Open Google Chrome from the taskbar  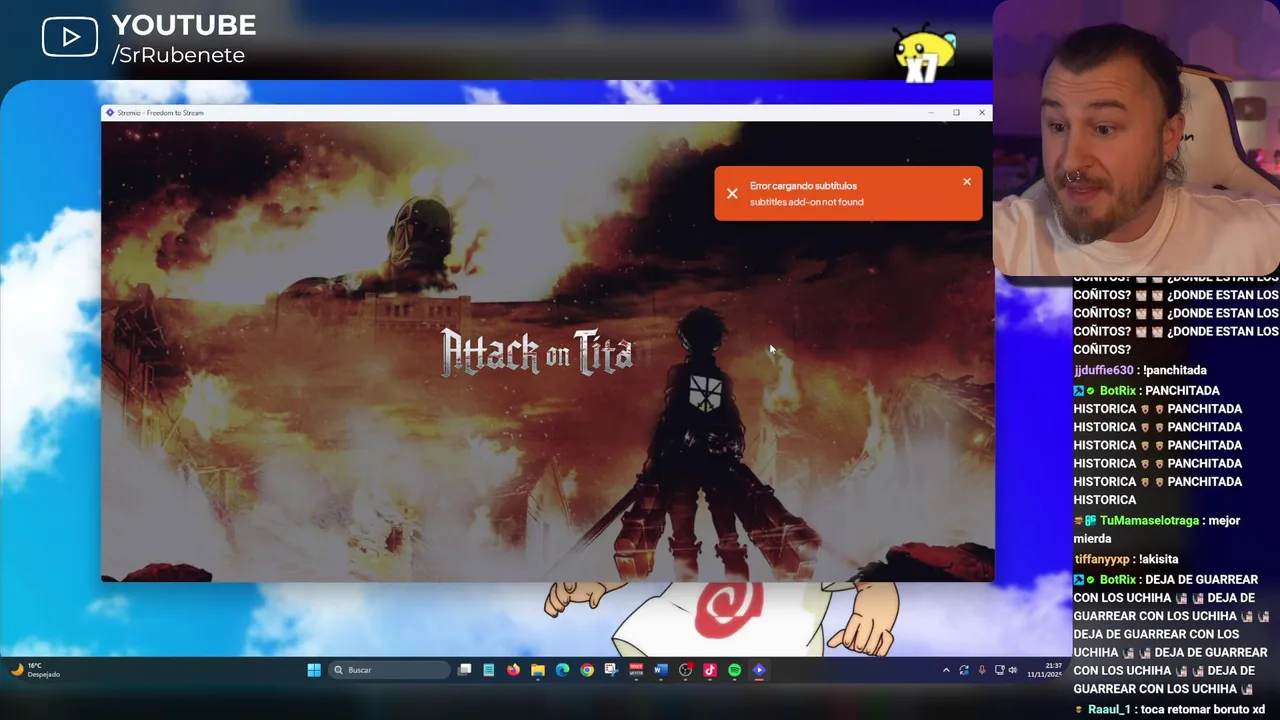point(587,670)
